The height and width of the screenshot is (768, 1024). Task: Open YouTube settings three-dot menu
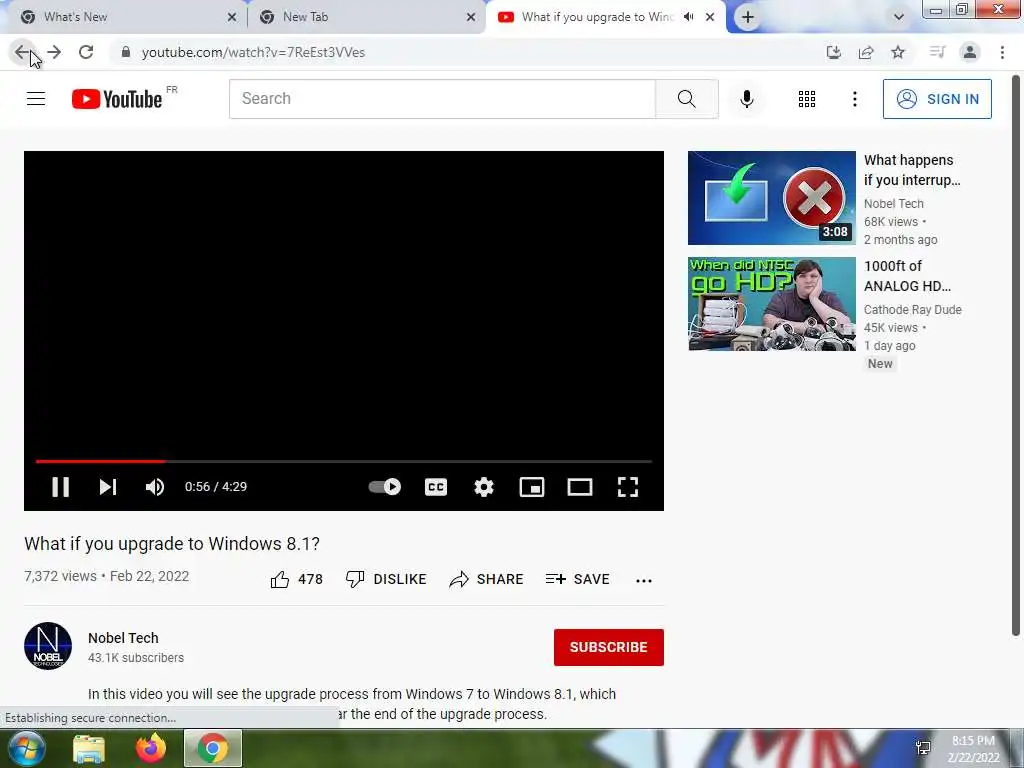(x=855, y=99)
